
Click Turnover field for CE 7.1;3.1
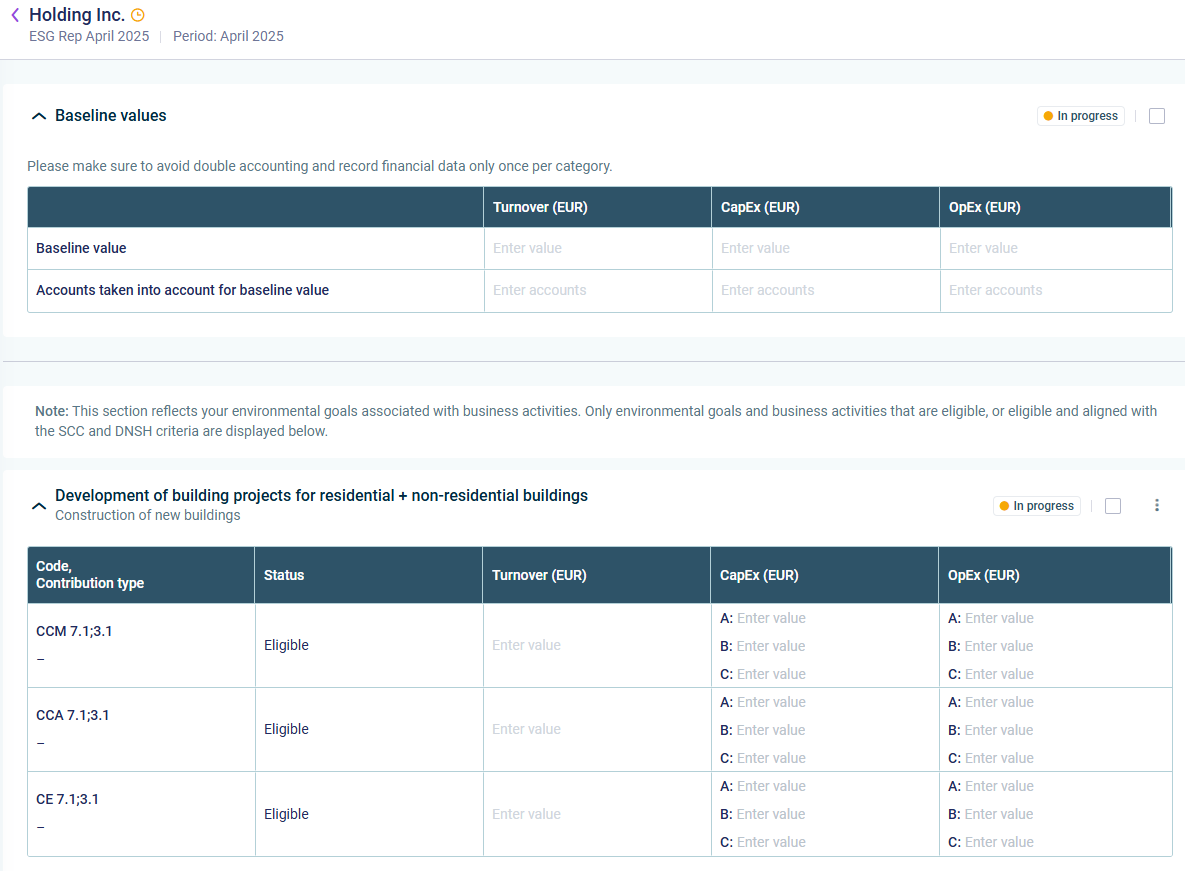595,814
